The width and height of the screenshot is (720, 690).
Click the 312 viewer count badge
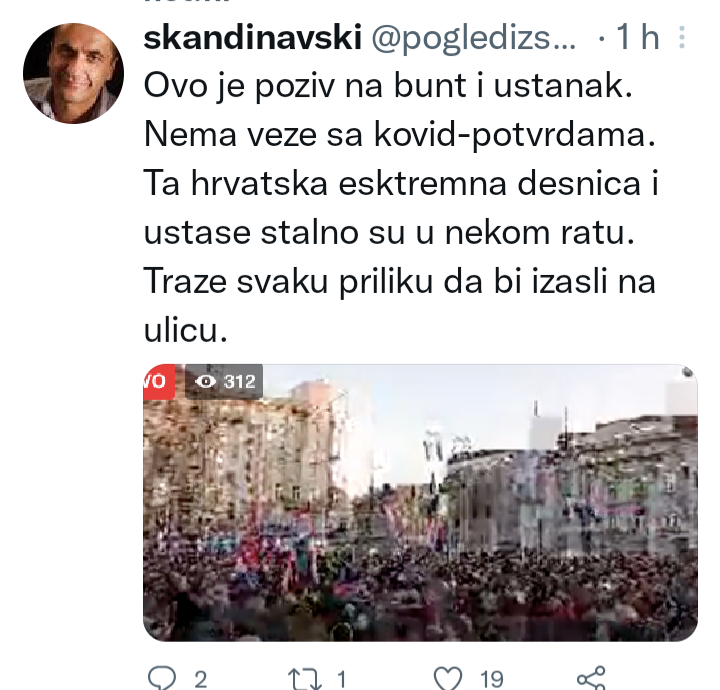(x=224, y=381)
